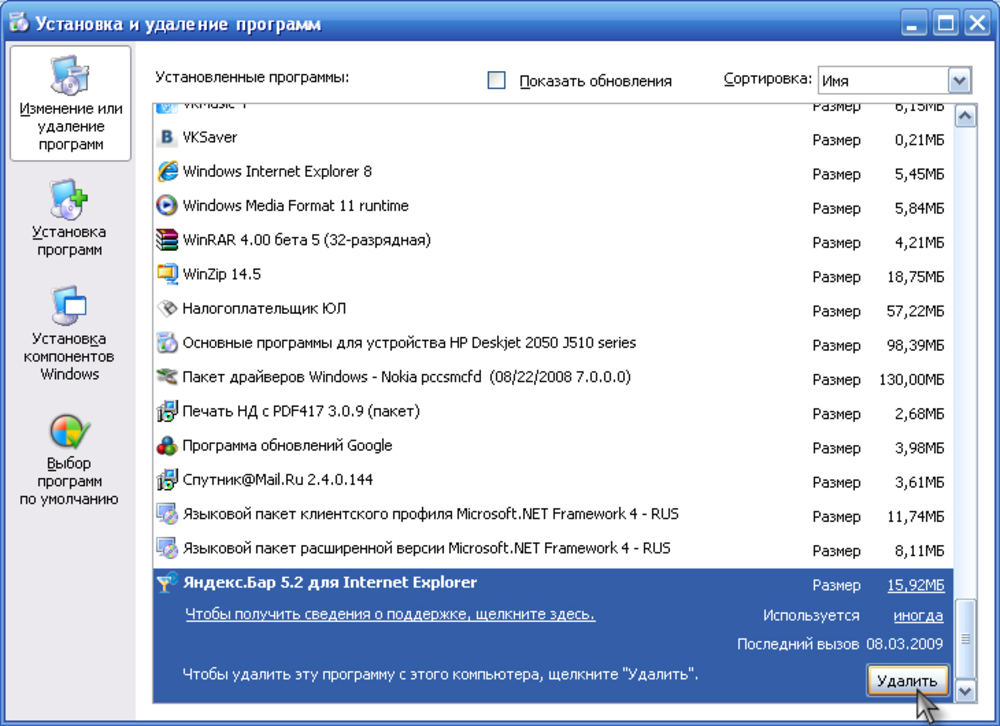Click the program list scrollbar thumb
The height and width of the screenshot is (726, 1000).
coord(965,638)
